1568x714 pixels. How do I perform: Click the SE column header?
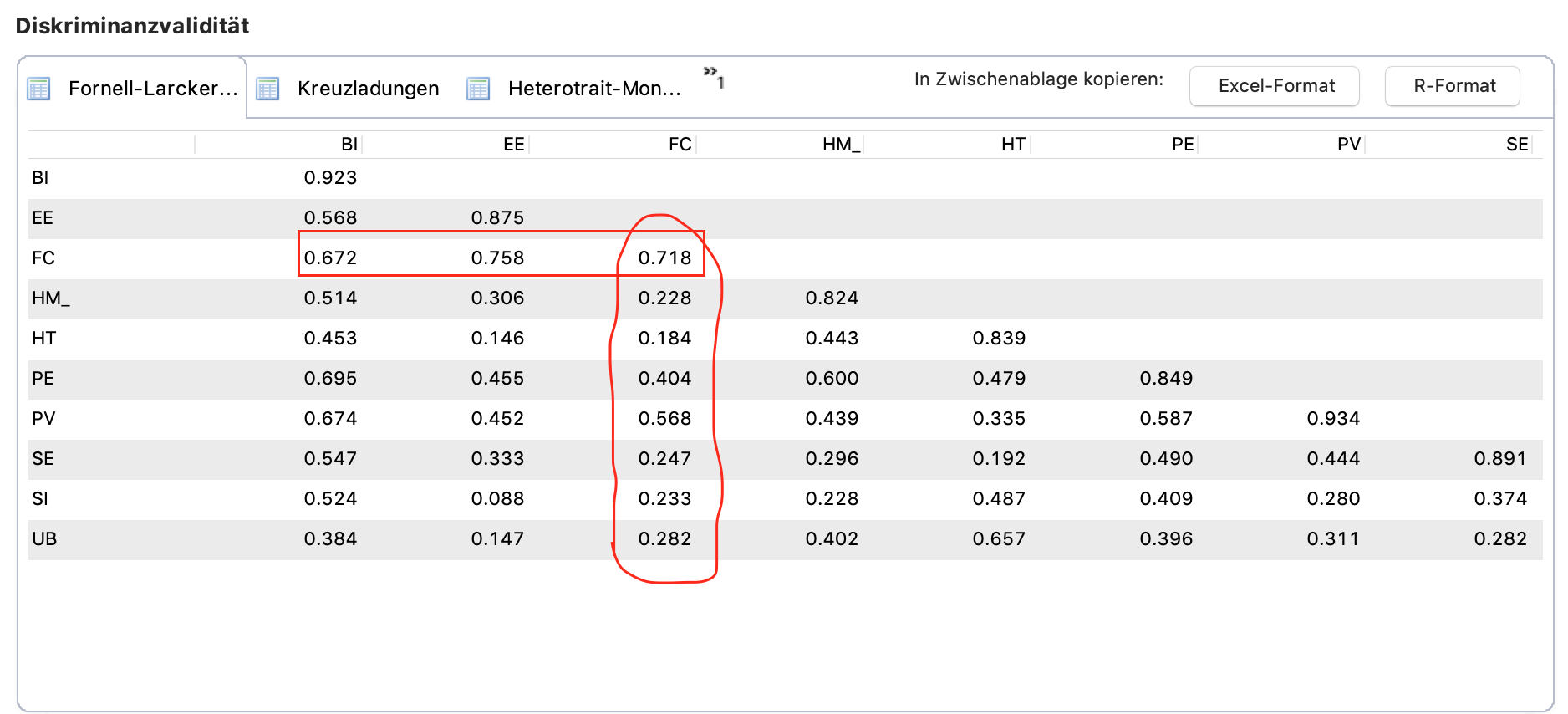pyautogui.click(x=1517, y=145)
